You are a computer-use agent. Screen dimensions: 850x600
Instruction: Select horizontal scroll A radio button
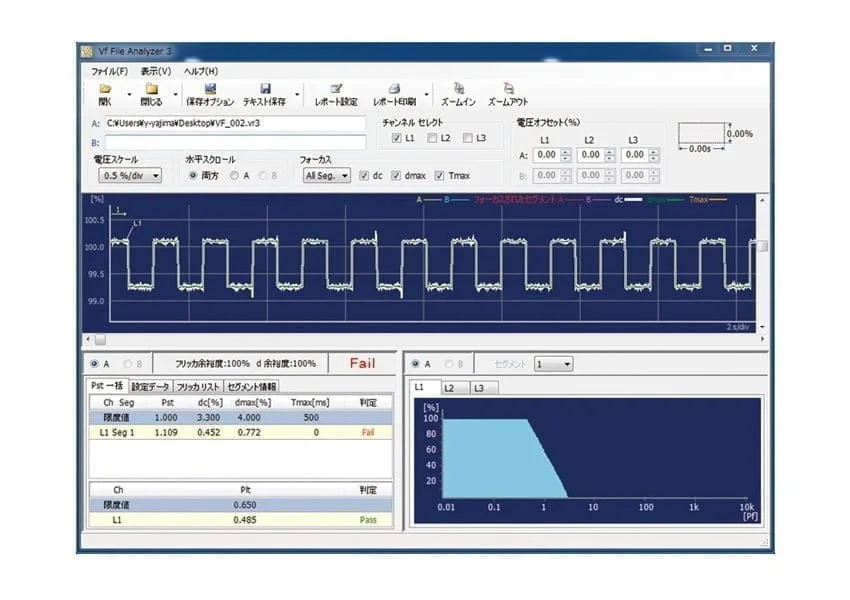[234, 176]
